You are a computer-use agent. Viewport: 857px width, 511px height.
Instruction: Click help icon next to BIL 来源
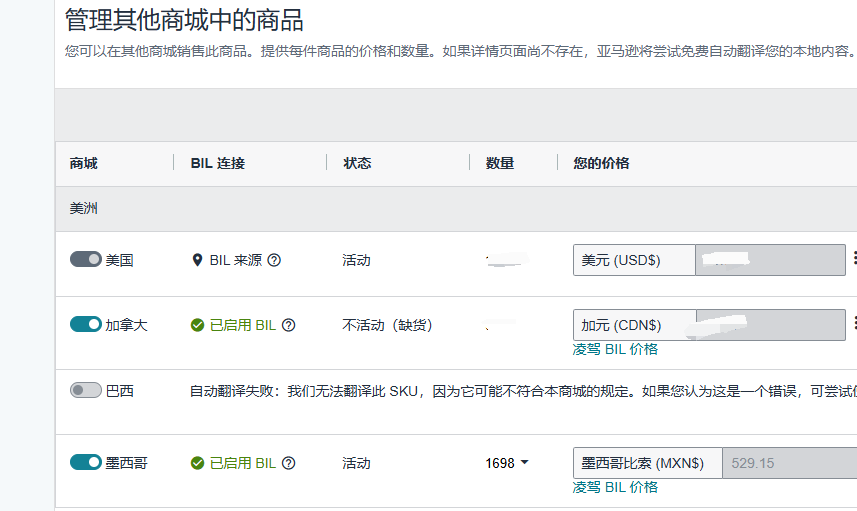tap(274, 260)
